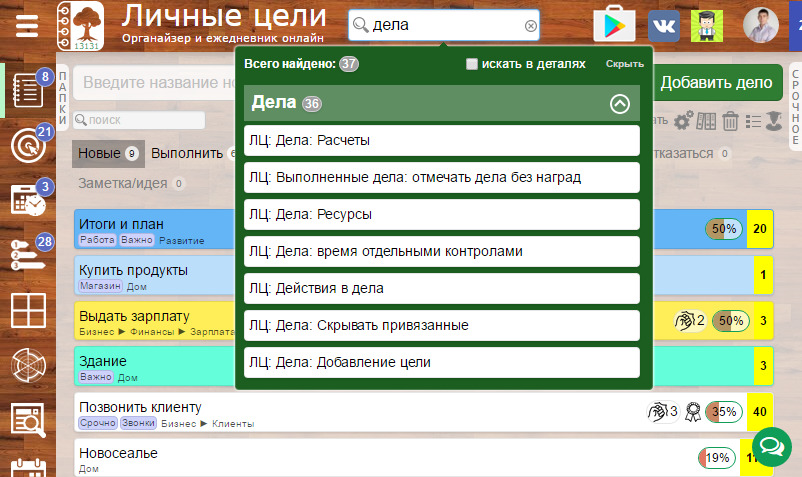Open the Новоселье task
The image size is (802, 477).
pos(118,453)
